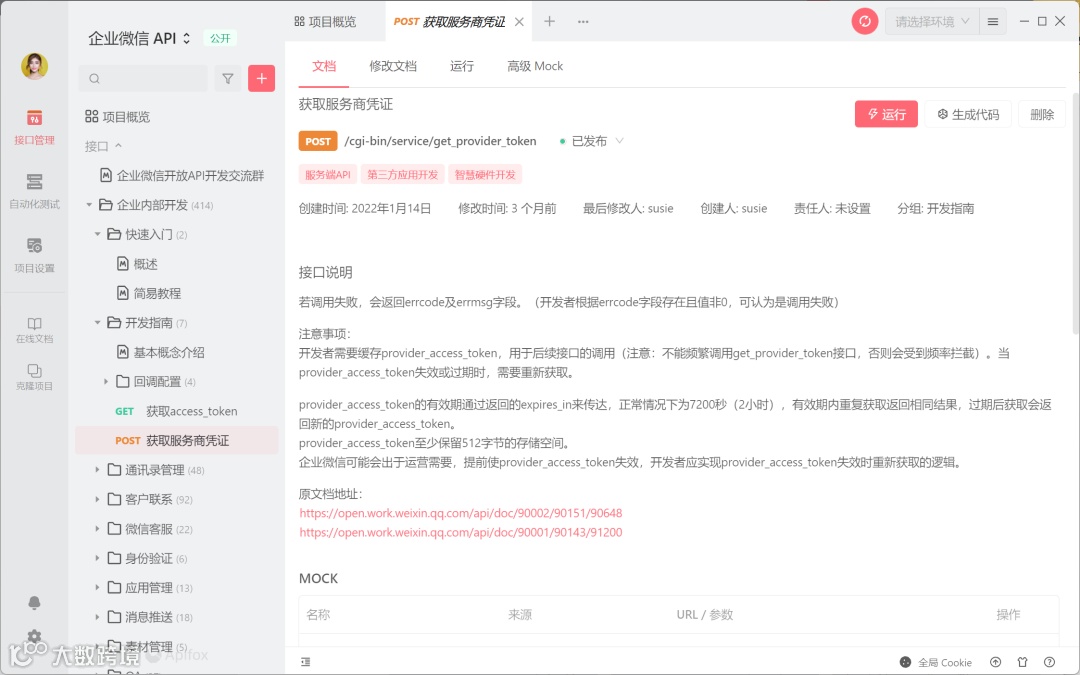
Task: Open the 概述 document
Action: tap(137, 264)
